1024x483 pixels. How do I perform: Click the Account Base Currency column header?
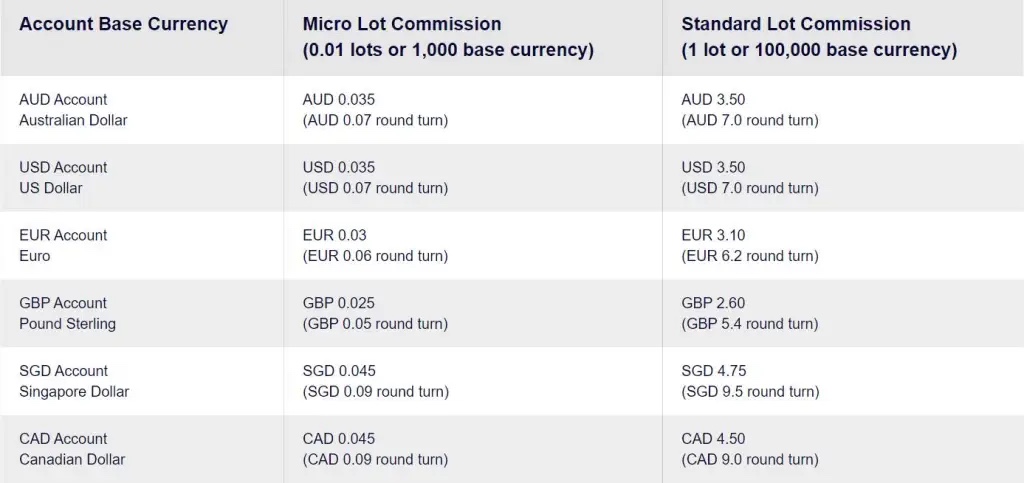(123, 24)
